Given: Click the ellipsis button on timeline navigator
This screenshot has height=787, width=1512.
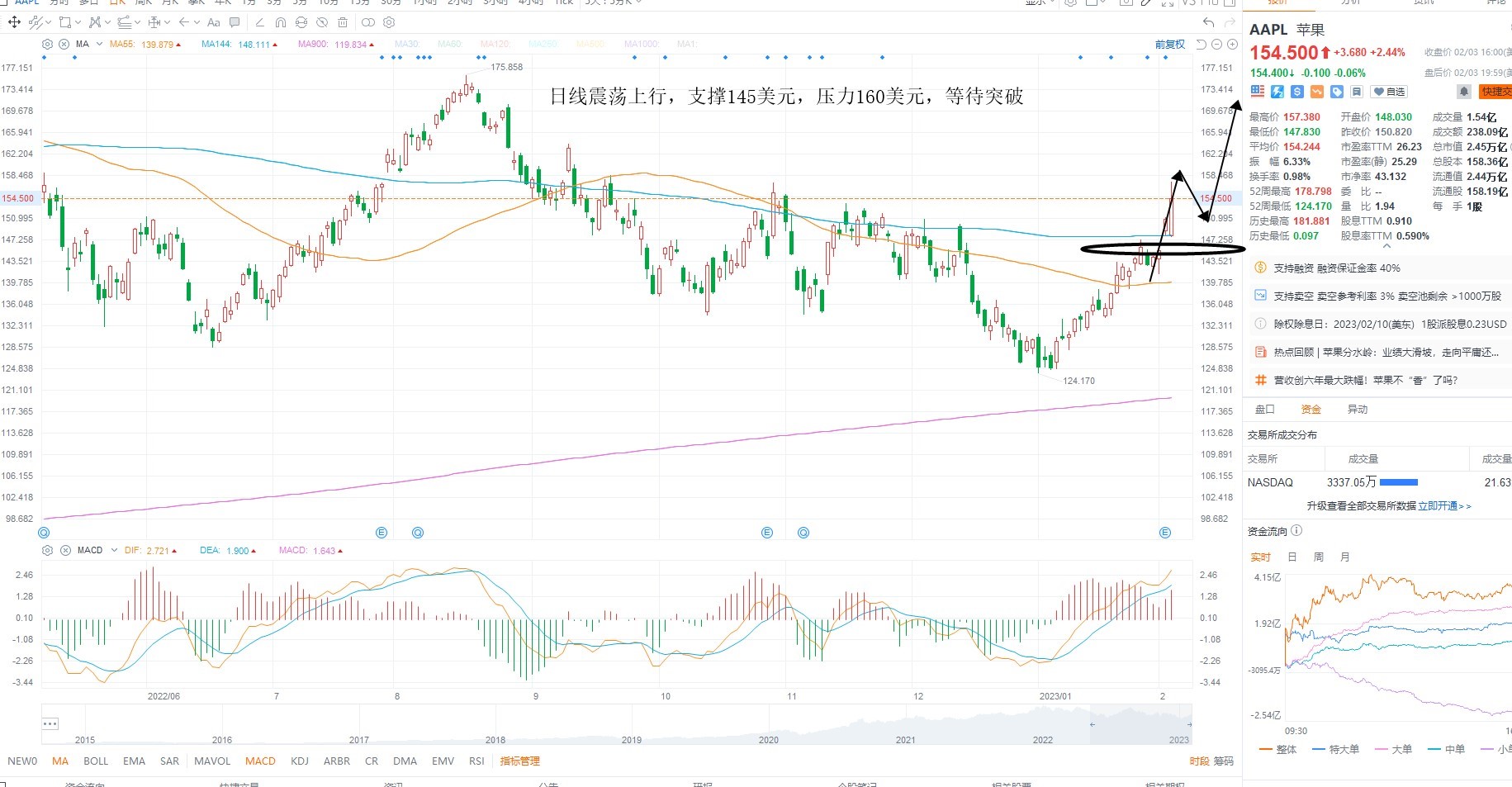Looking at the screenshot, I should pos(50,723).
